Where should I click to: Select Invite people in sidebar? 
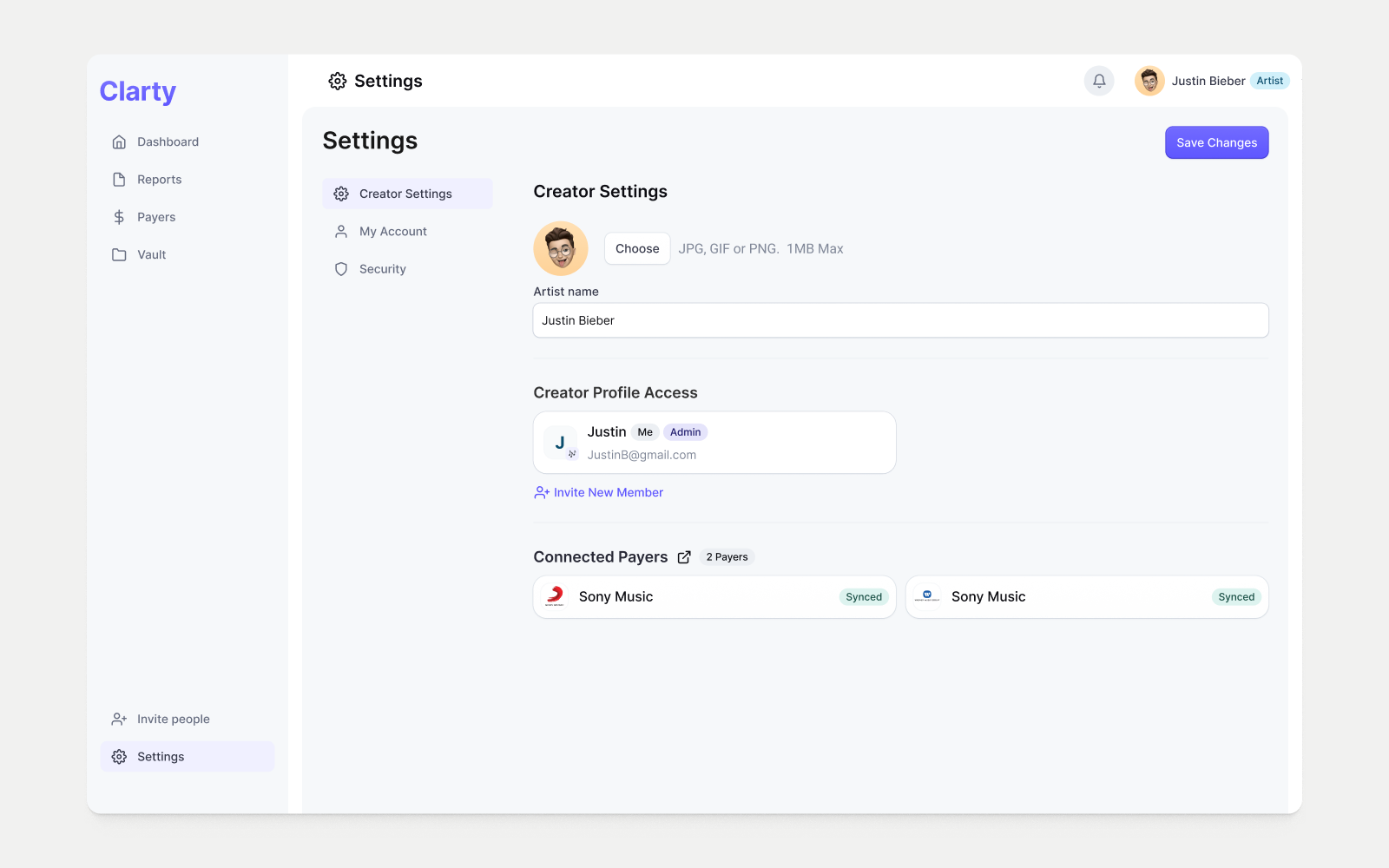188,719
